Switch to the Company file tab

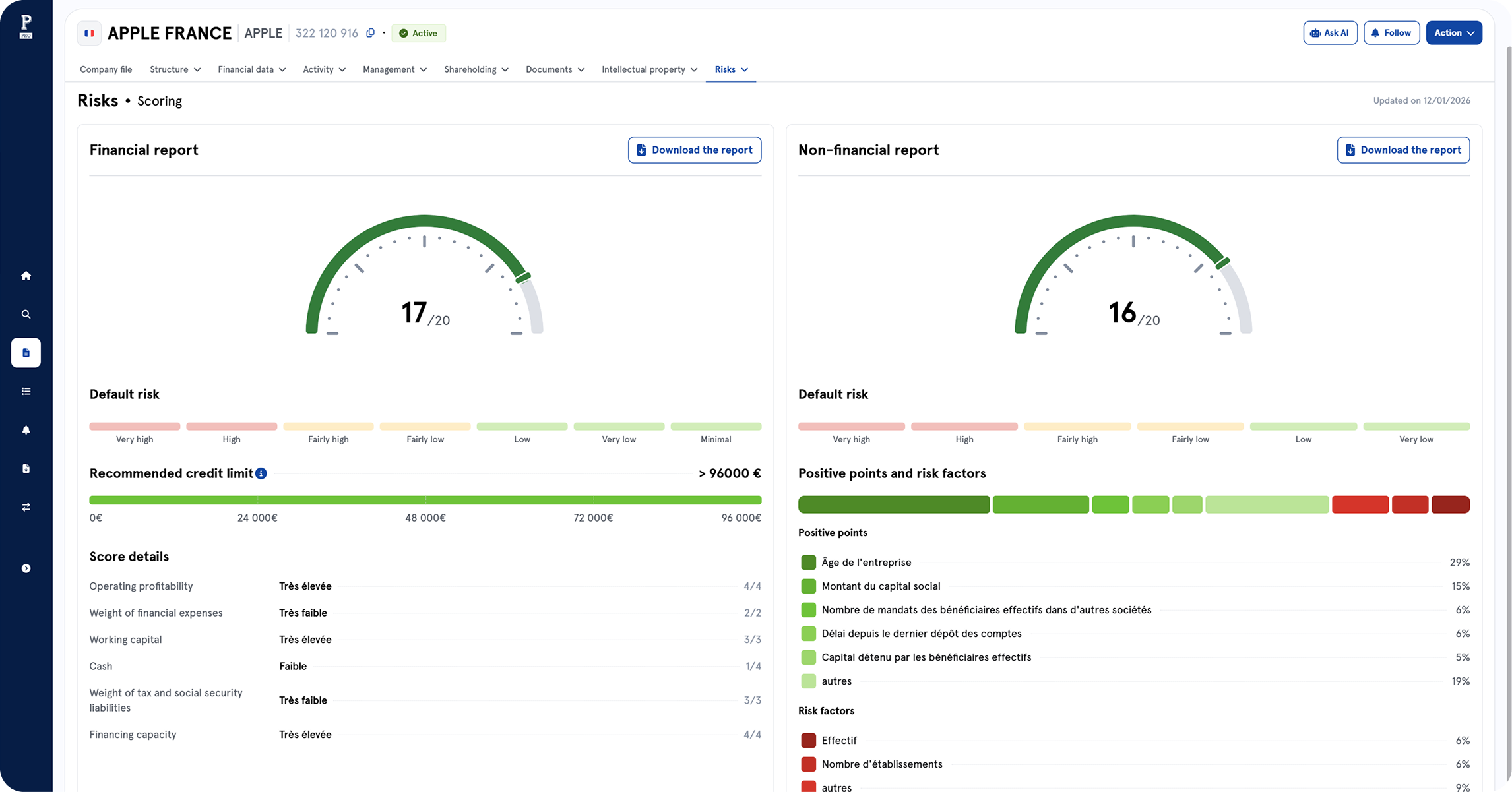coord(106,69)
